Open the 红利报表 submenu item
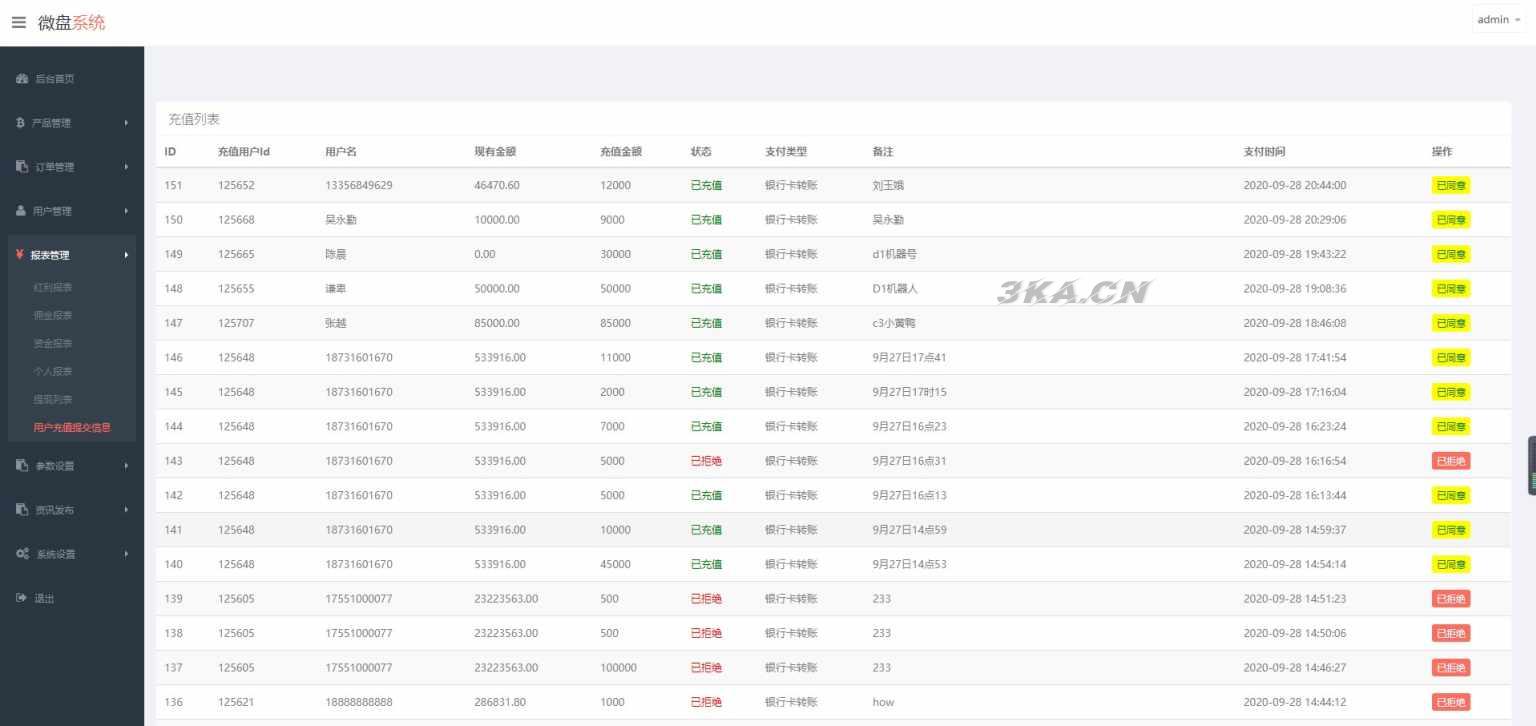The width and height of the screenshot is (1536, 726). pyautogui.click(x=53, y=288)
